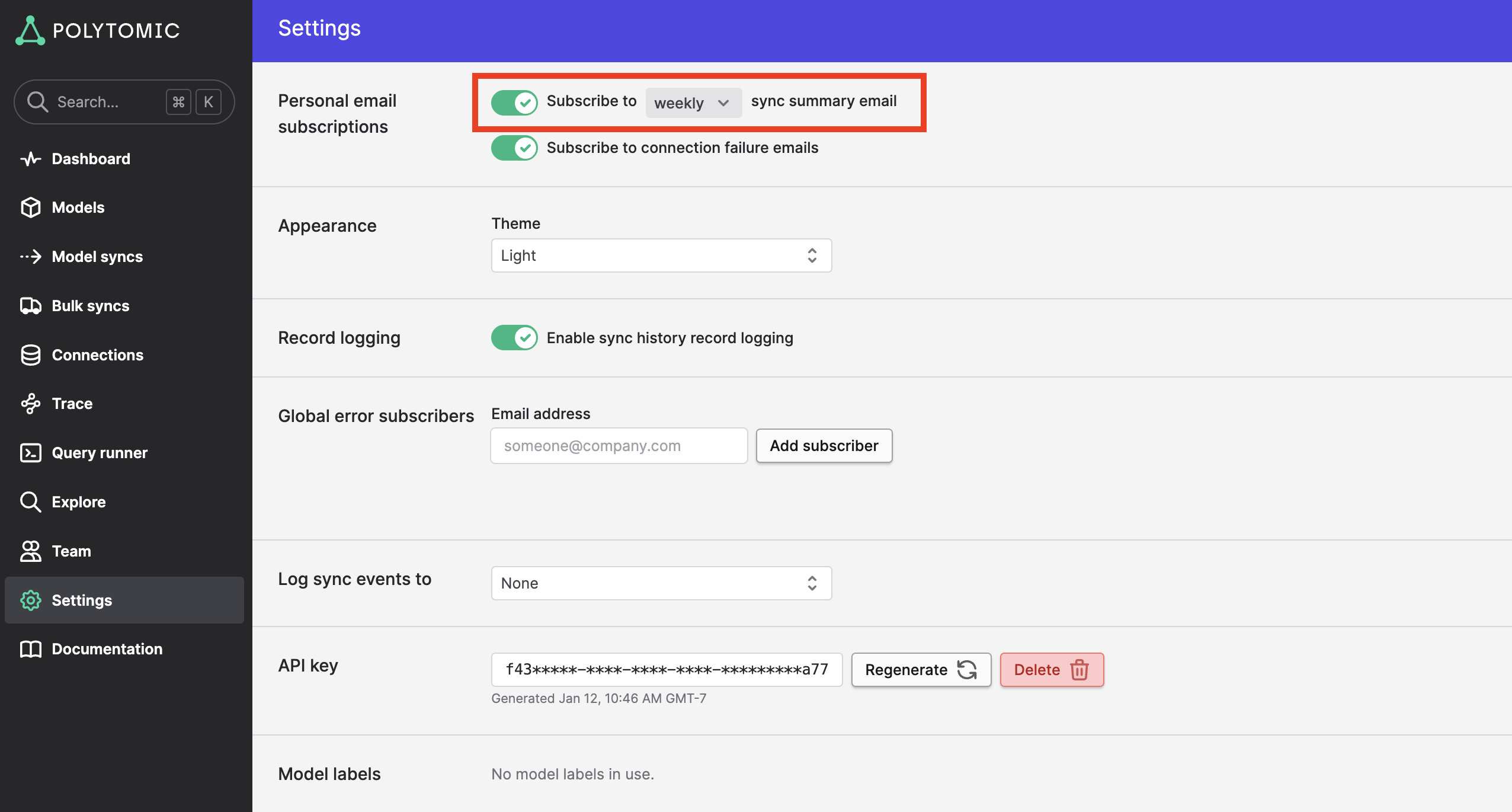Open the weekly frequency dropdown
Viewport: 1512px width, 812px height.
point(692,103)
